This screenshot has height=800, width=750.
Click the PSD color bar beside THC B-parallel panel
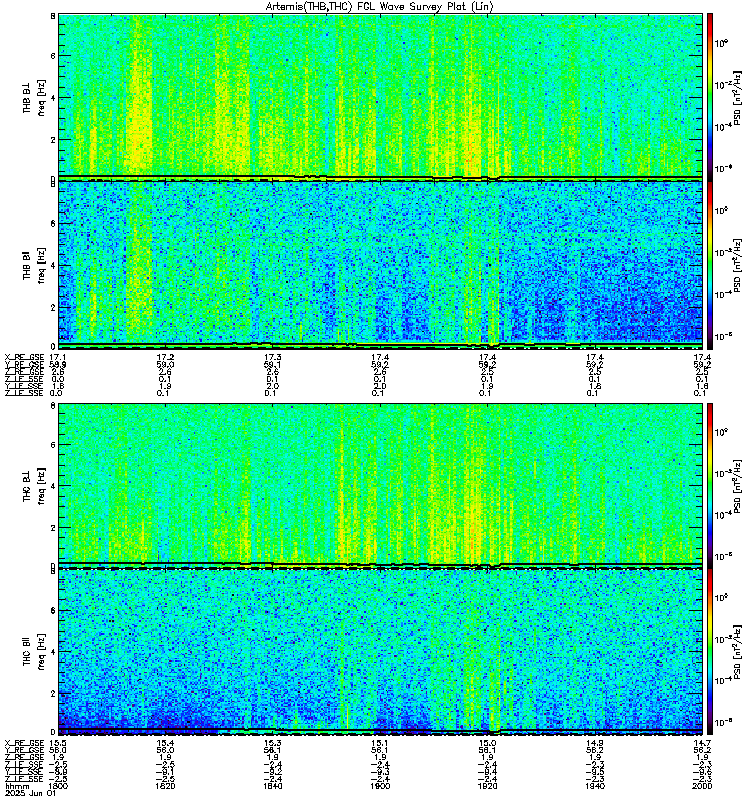click(710, 652)
